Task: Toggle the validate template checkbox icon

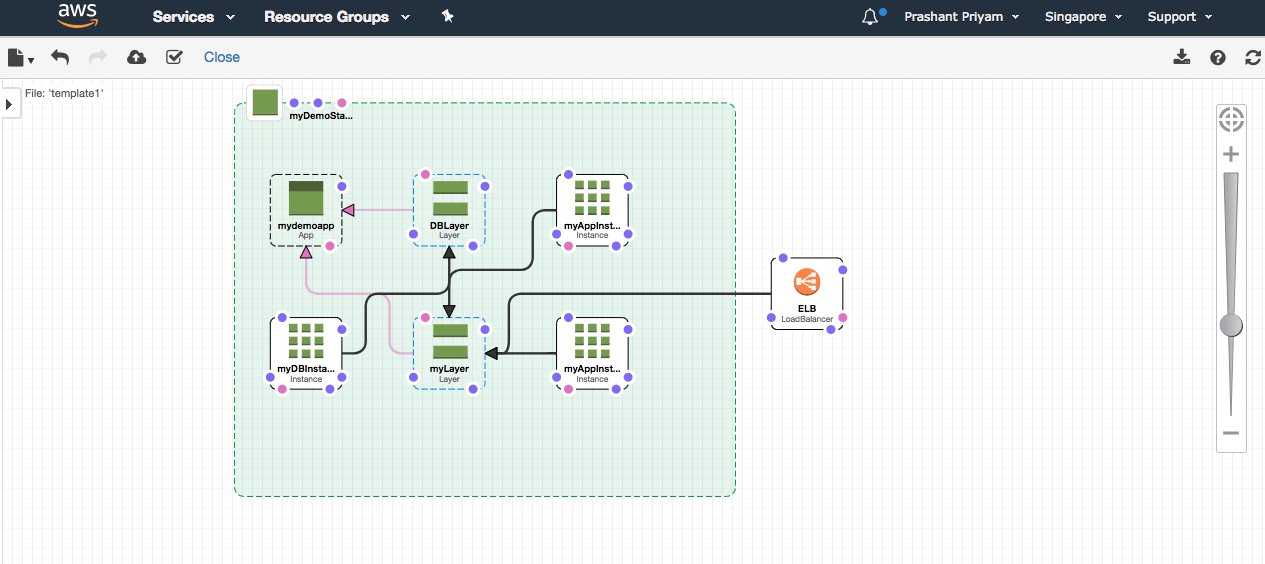Action: click(x=174, y=57)
